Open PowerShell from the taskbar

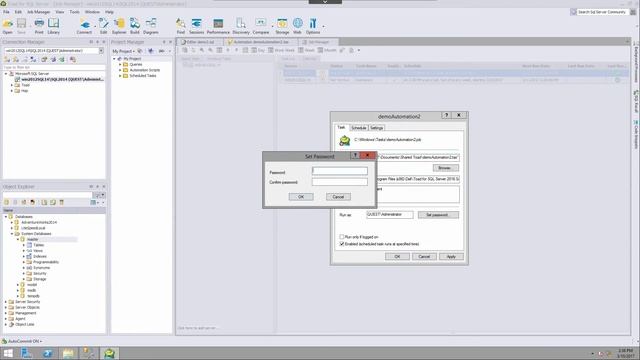48,353
